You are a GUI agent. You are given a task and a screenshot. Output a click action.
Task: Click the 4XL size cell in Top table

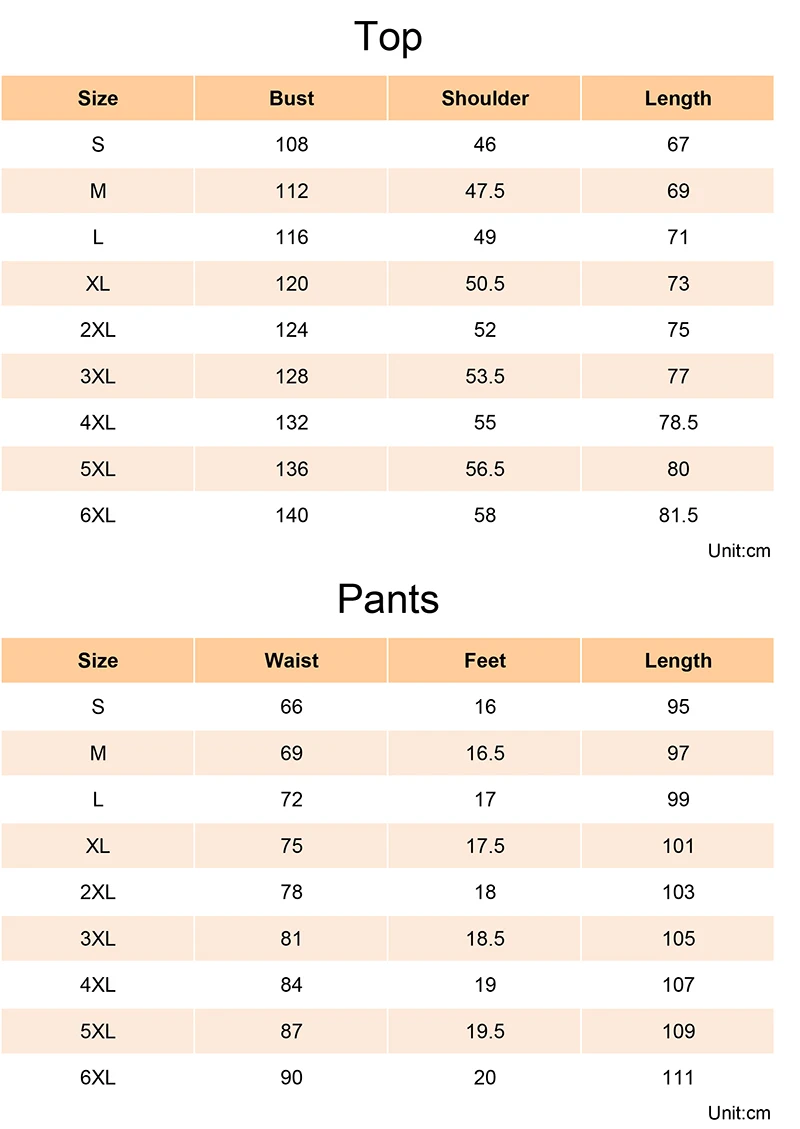[98, 423]
